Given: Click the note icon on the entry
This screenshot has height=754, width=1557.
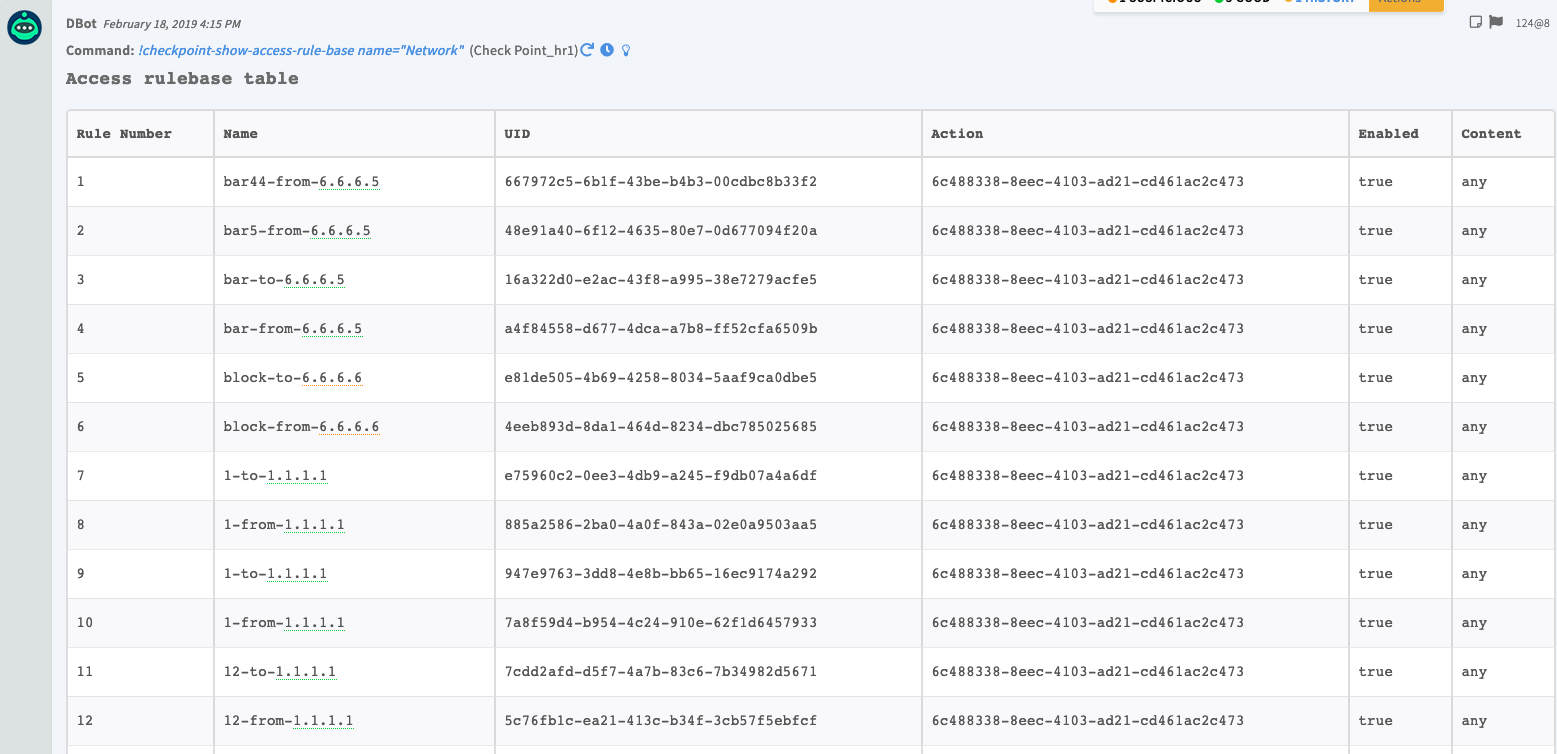Looking at the screenshot, I should point(1476,22).
